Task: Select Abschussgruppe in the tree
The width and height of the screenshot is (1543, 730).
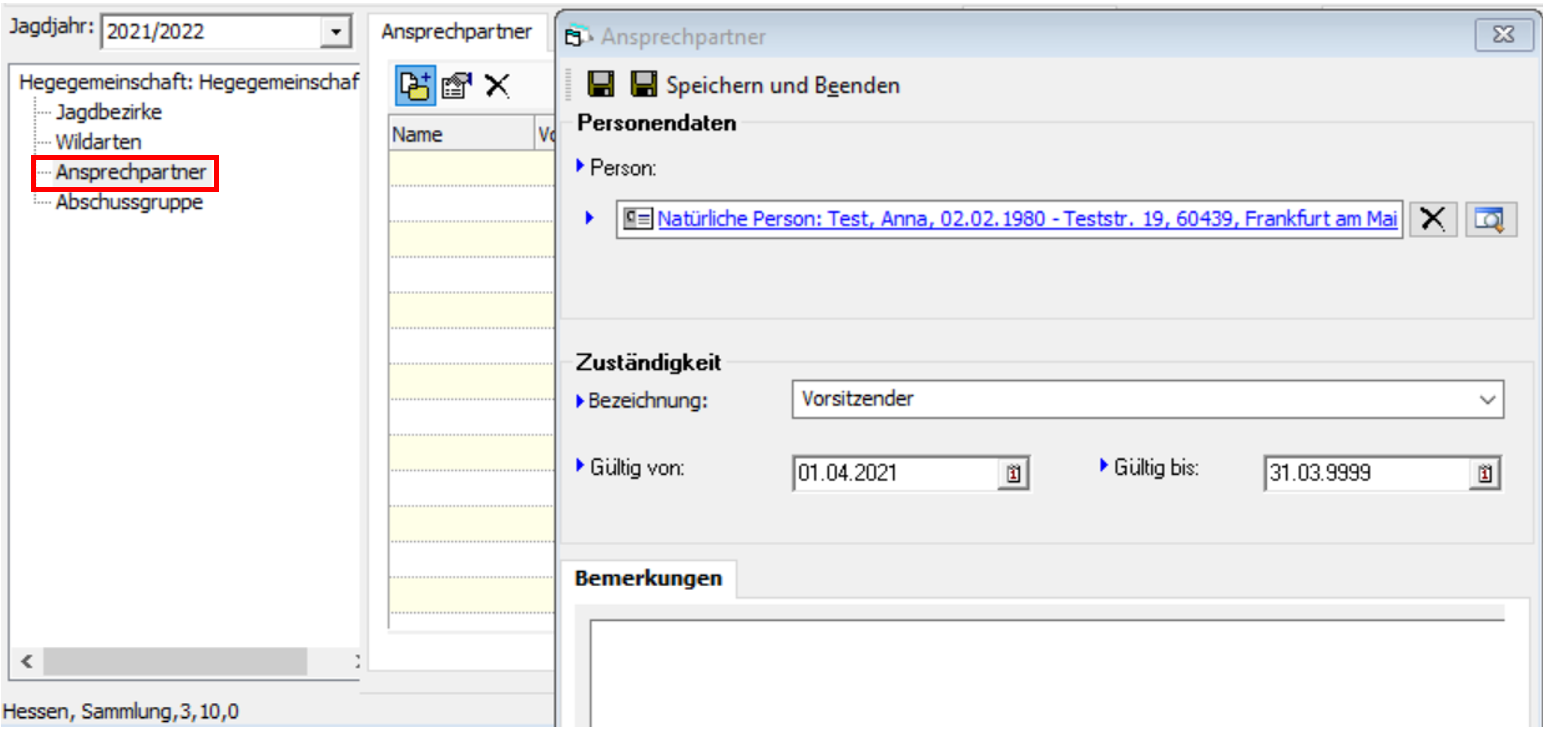Action: click(x=129, y=202)
